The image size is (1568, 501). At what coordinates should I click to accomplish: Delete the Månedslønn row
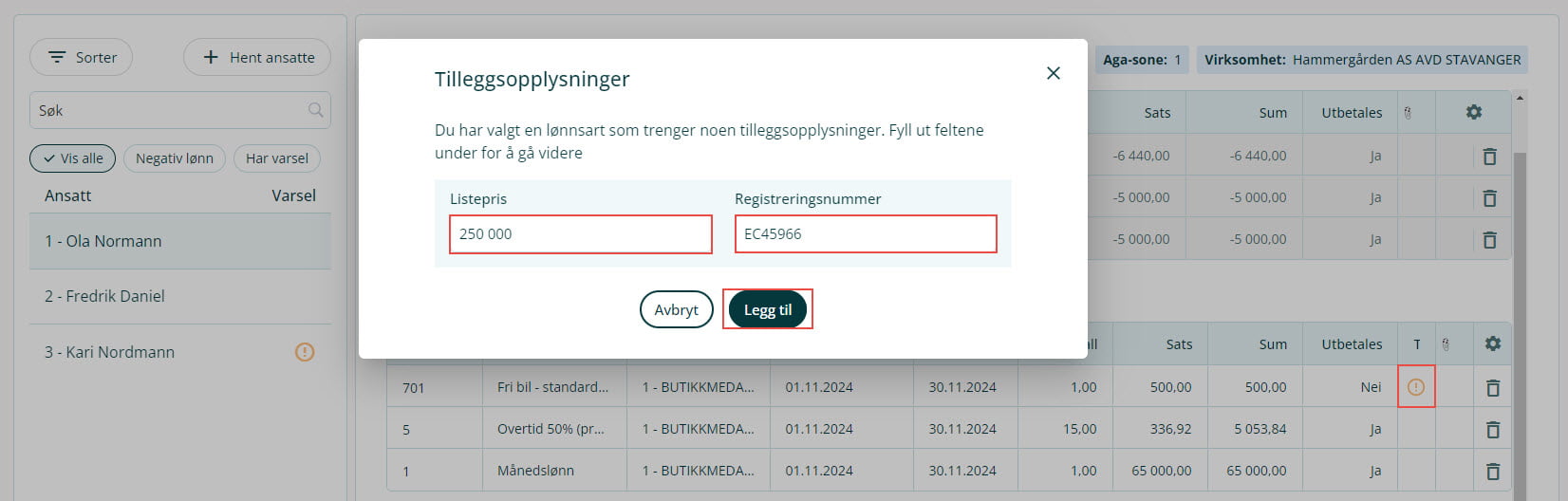click(1492, 471)
